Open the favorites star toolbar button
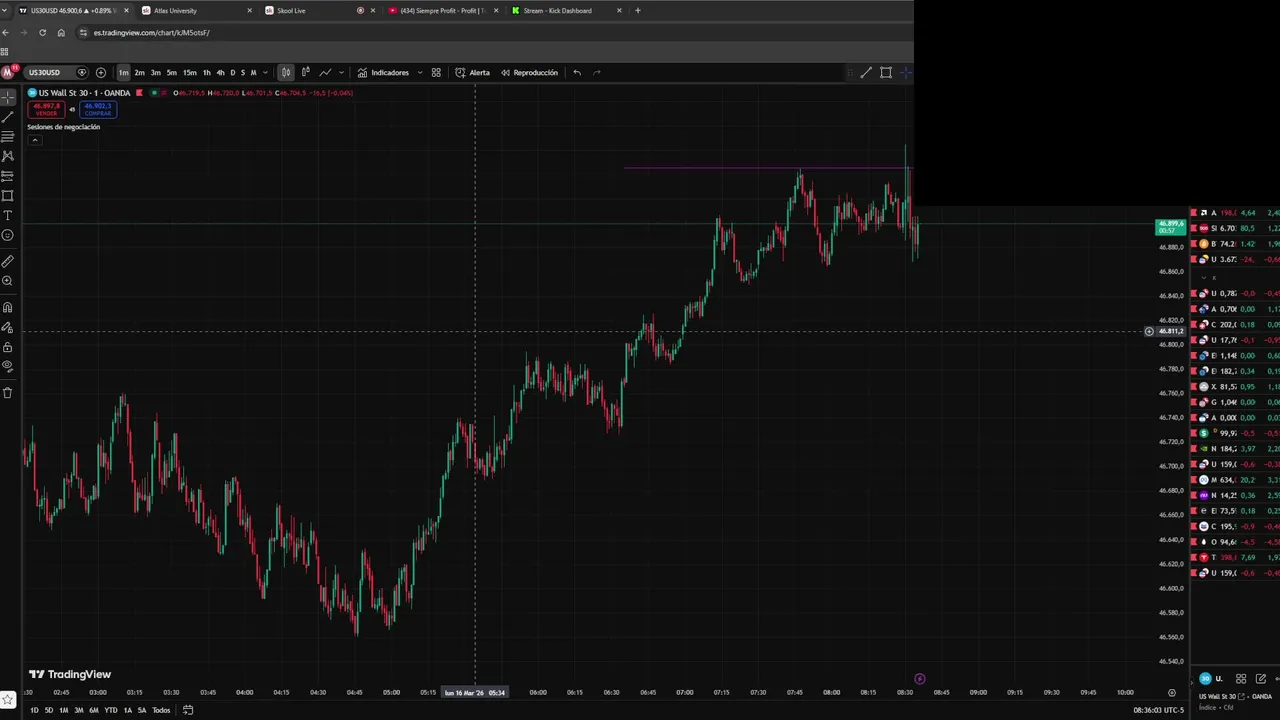 pyautogui.click(x=7, y=698)
